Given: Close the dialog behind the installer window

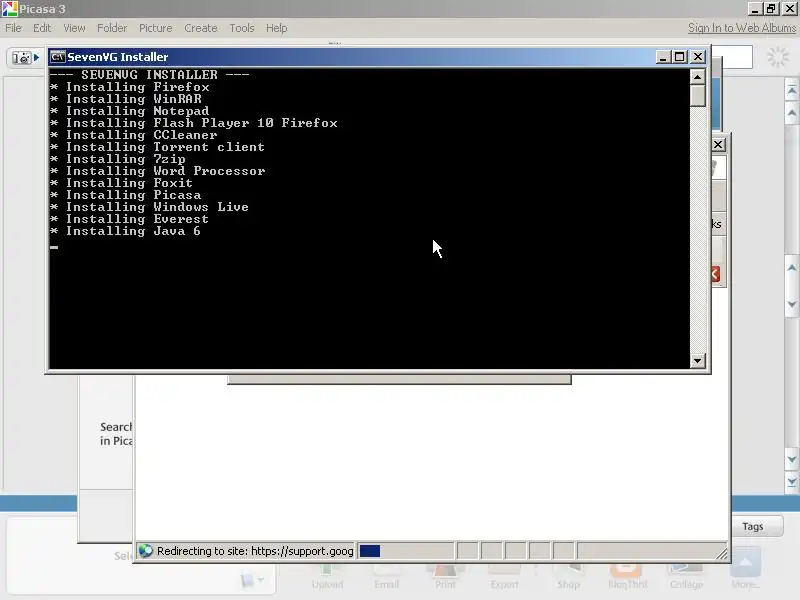Looking at the screenshot, I should 718,144.
